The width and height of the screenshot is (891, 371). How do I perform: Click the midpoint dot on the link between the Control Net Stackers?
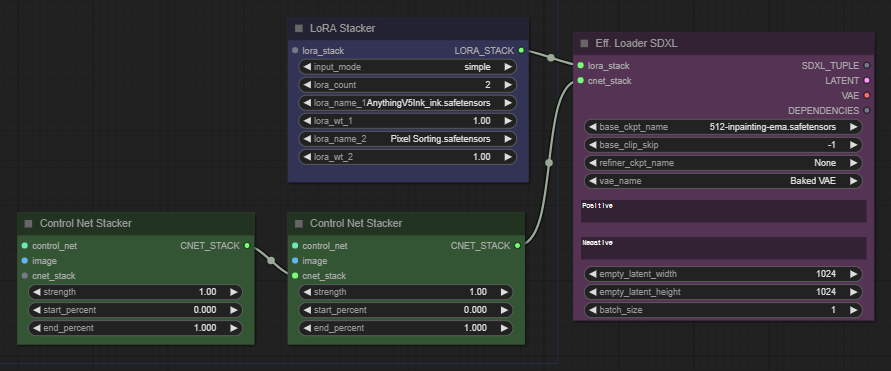pyautogui.click(x=271, y=261)
